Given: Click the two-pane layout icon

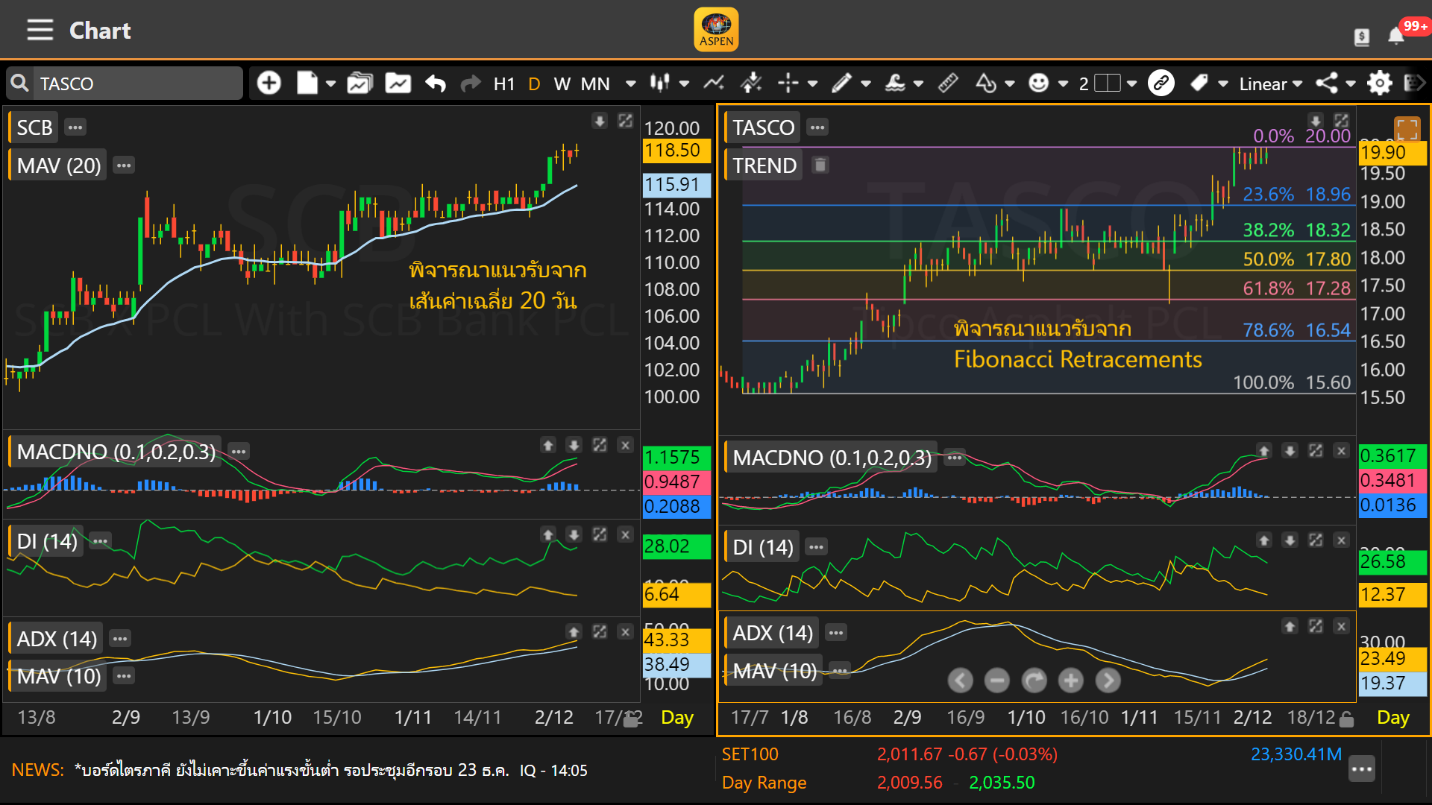Looking at the screenshot, I should (1107, 84).
